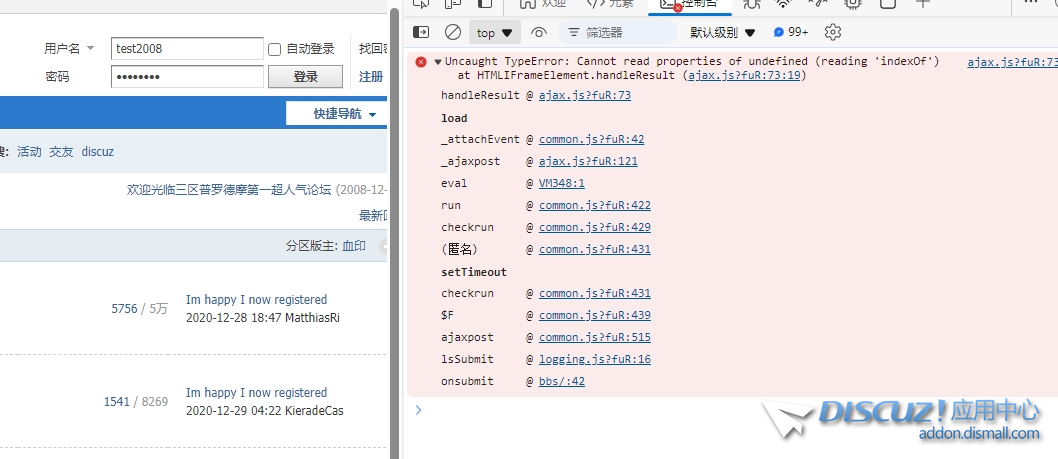1058x459 pixels.
Task: Click the password input field
Action: point(187,77)
